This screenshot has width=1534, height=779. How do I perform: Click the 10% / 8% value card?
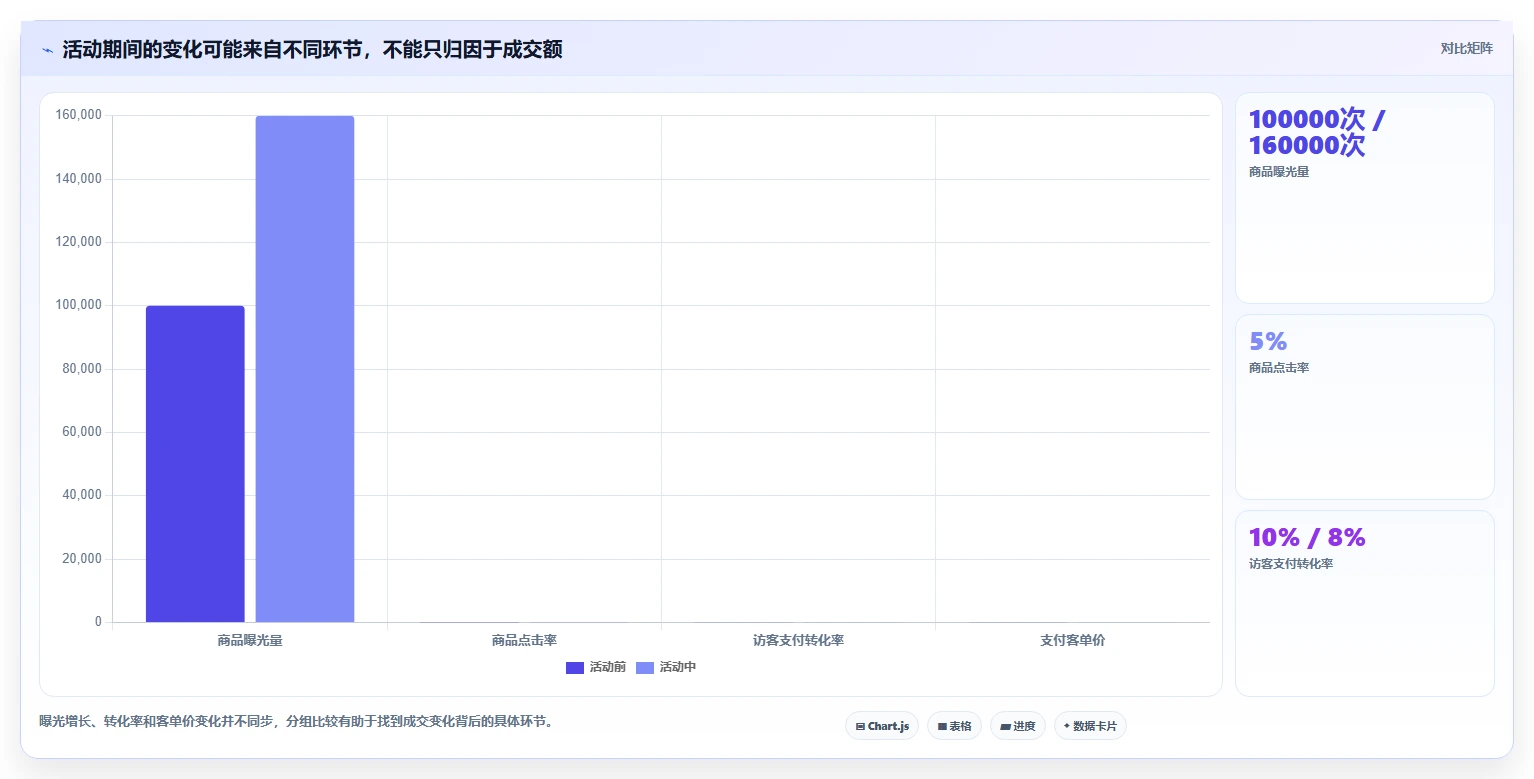pos(1365,603)
